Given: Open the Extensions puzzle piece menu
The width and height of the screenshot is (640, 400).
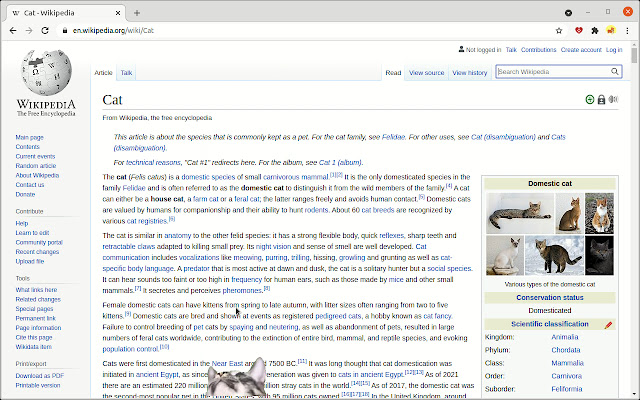Looking at the screenshot, I should pos(595,31).
